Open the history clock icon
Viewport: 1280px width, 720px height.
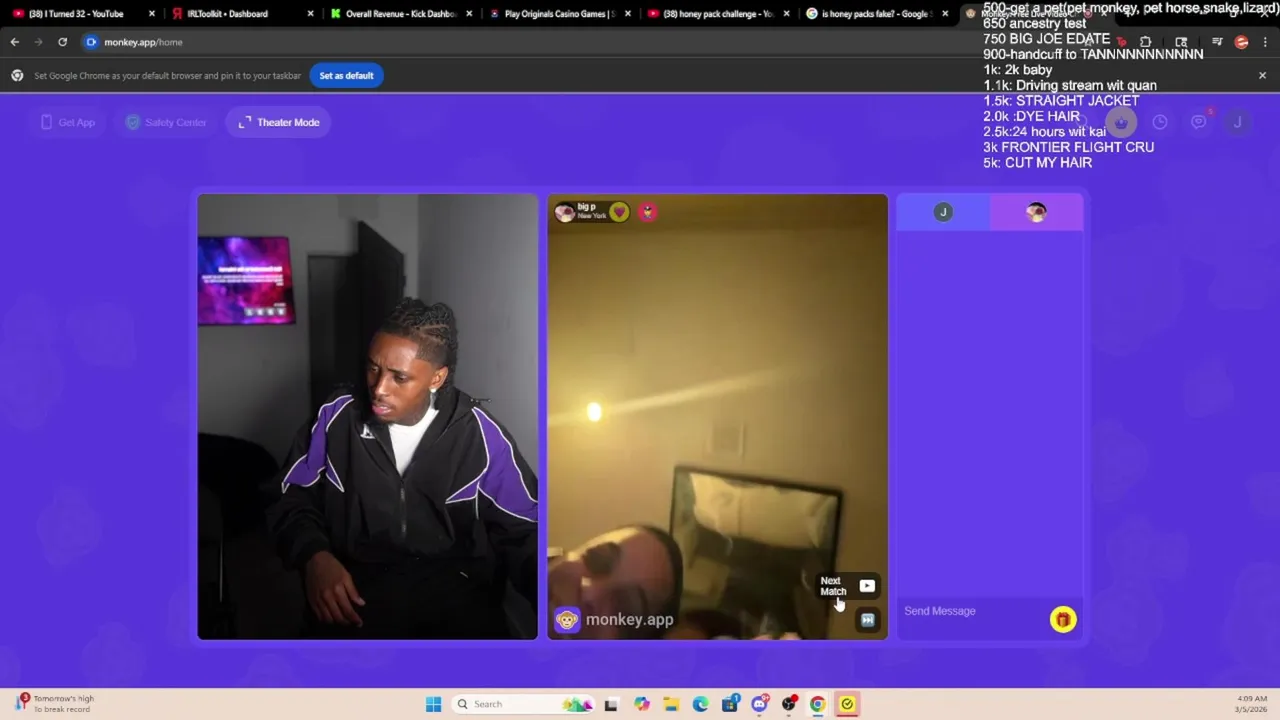point(1160,122)
